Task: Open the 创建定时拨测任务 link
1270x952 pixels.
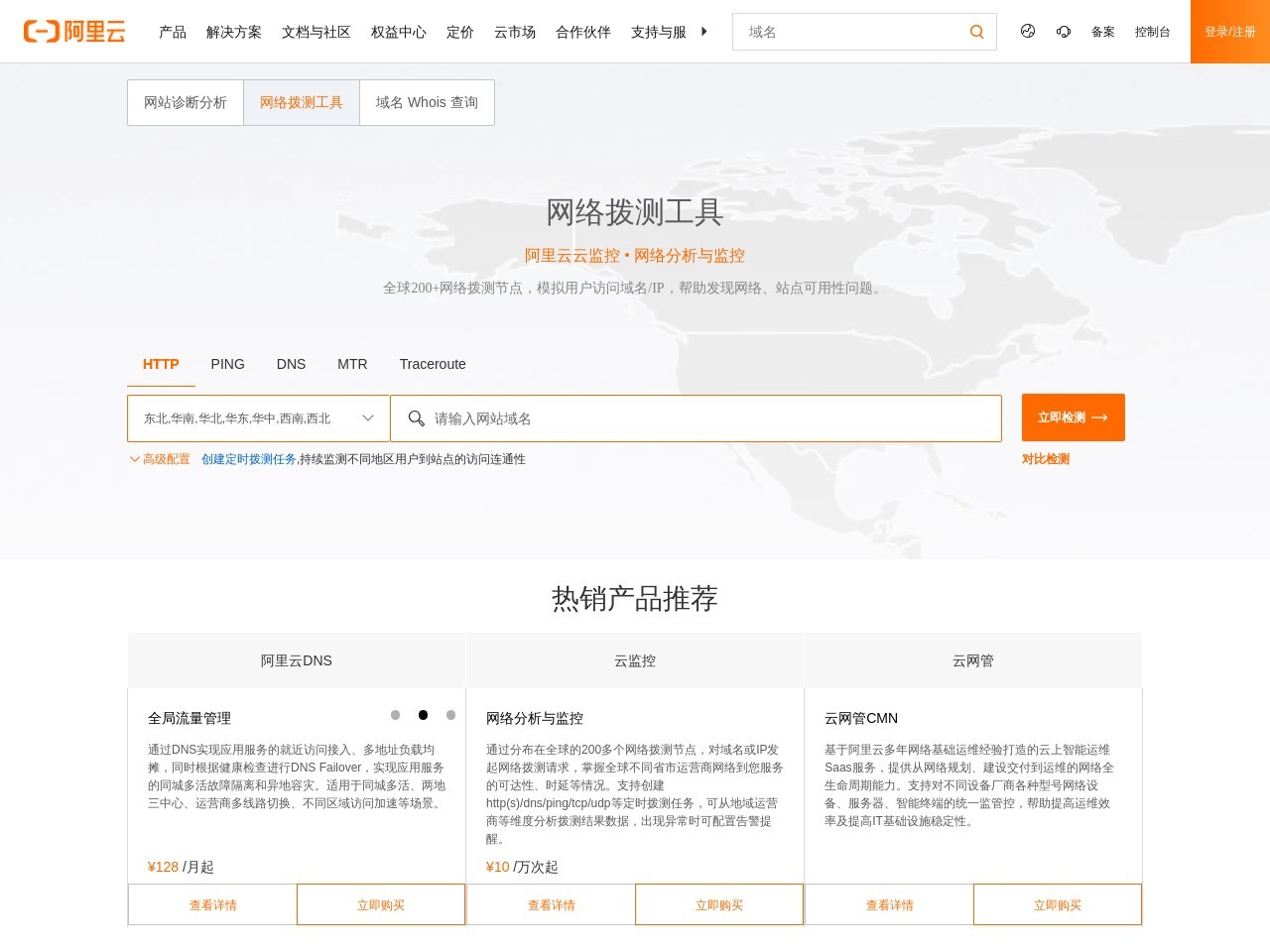Action: tap(248, 459)
